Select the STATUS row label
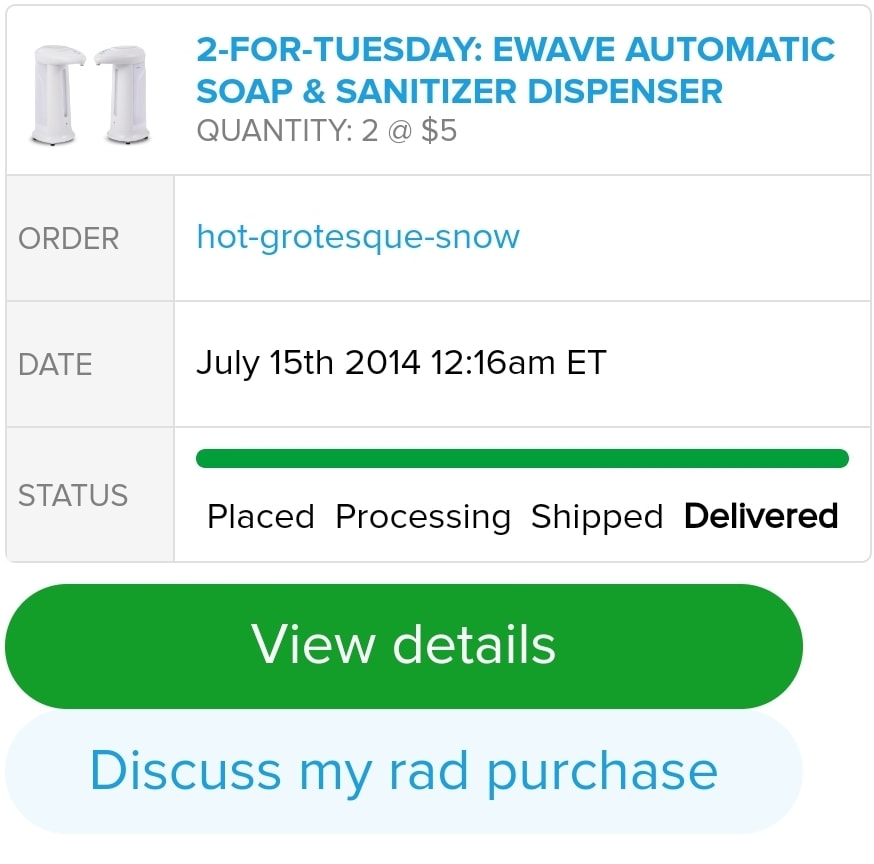This screenshot has height=864, width=874. point(73,496)
